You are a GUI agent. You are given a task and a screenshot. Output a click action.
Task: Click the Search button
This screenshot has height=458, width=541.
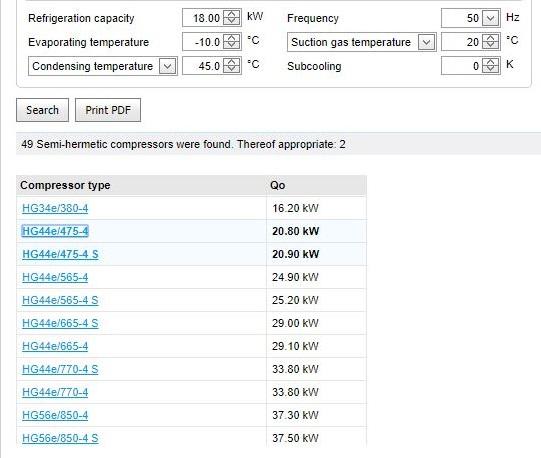click(x=42, y=110)
